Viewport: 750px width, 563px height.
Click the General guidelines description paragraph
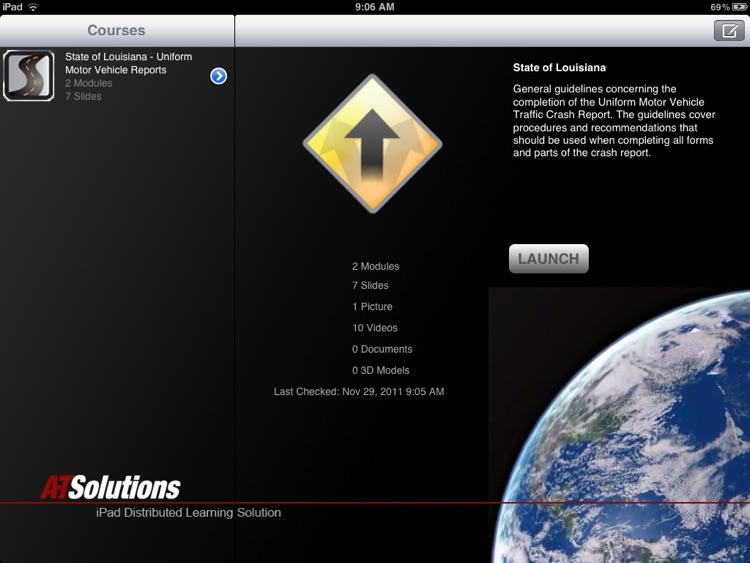point(614,121)
